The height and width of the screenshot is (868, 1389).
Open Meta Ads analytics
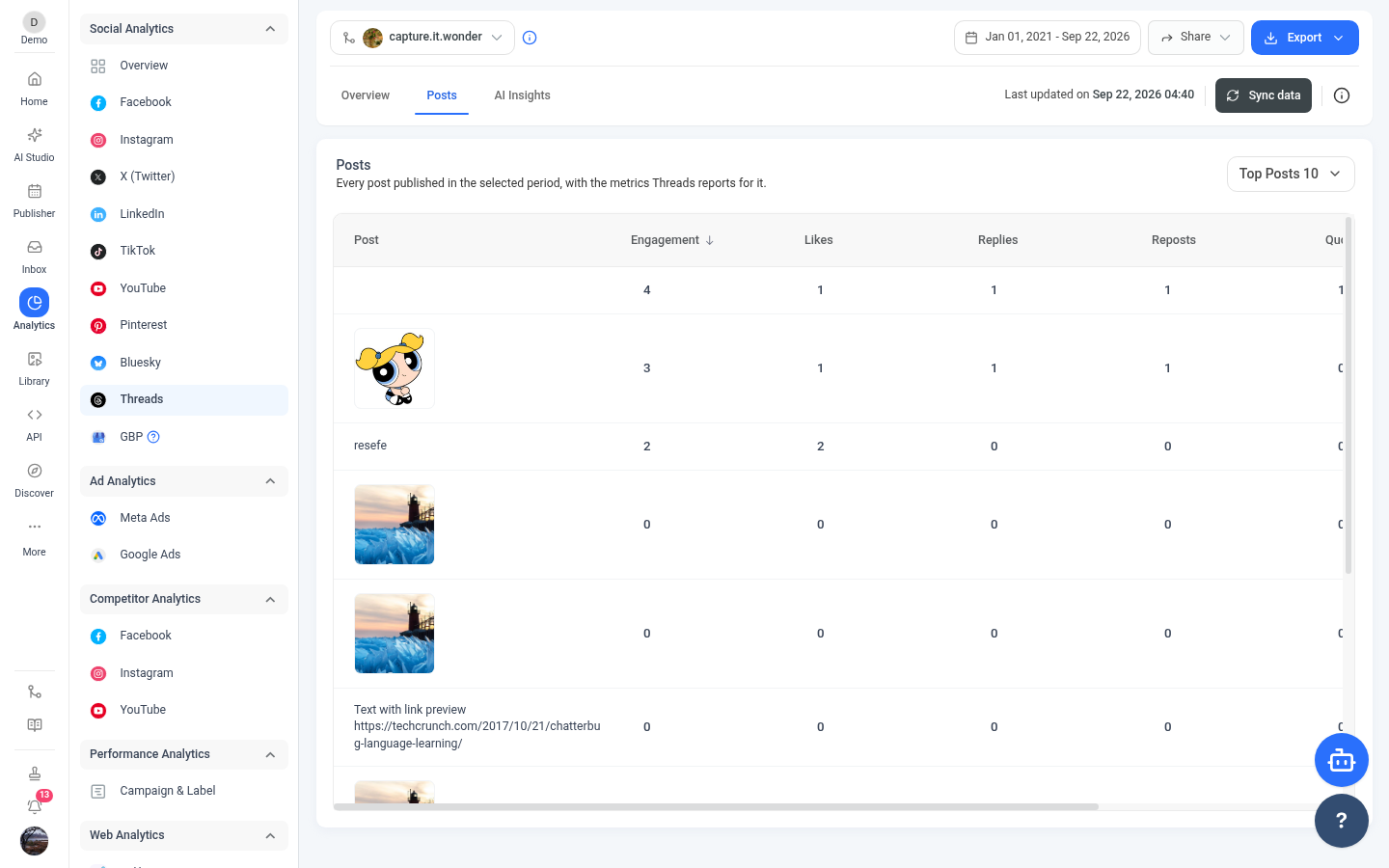184,518
